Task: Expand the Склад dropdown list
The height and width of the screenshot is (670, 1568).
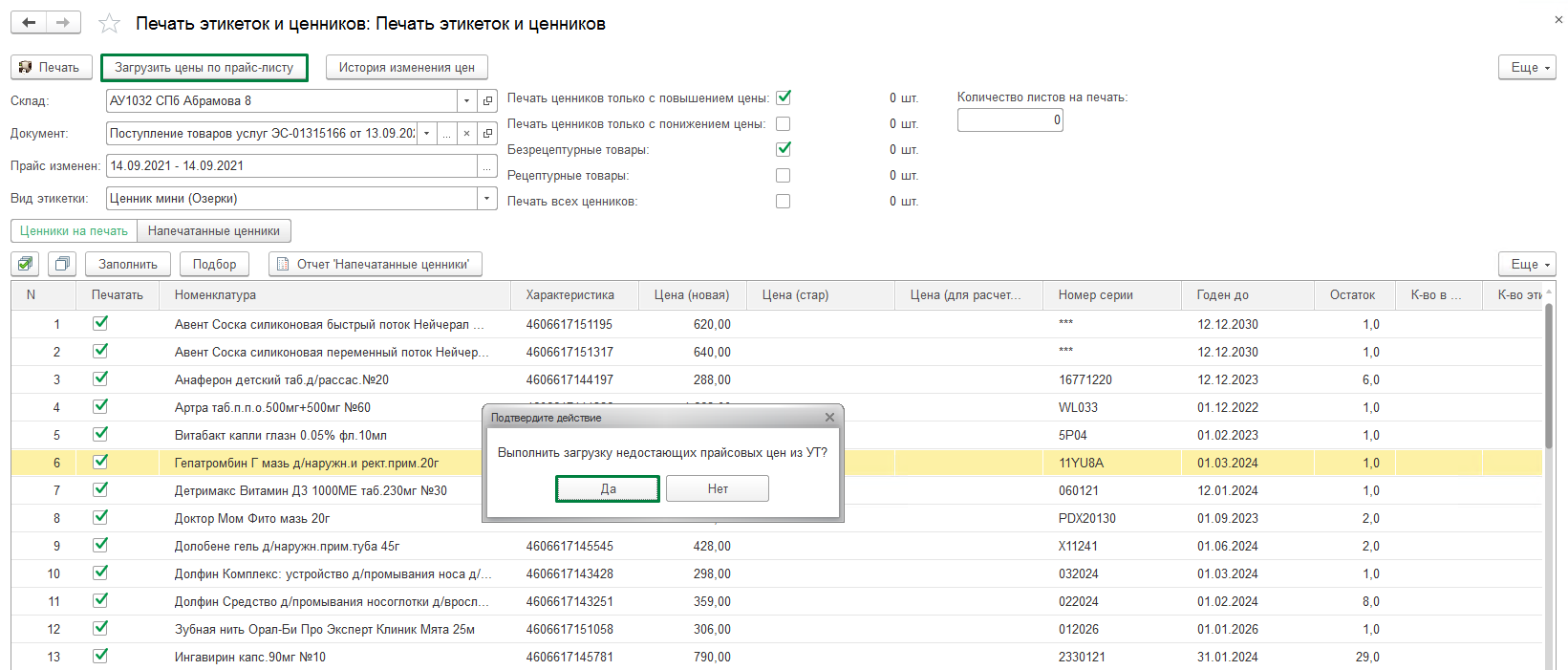Action: point(466,100)
